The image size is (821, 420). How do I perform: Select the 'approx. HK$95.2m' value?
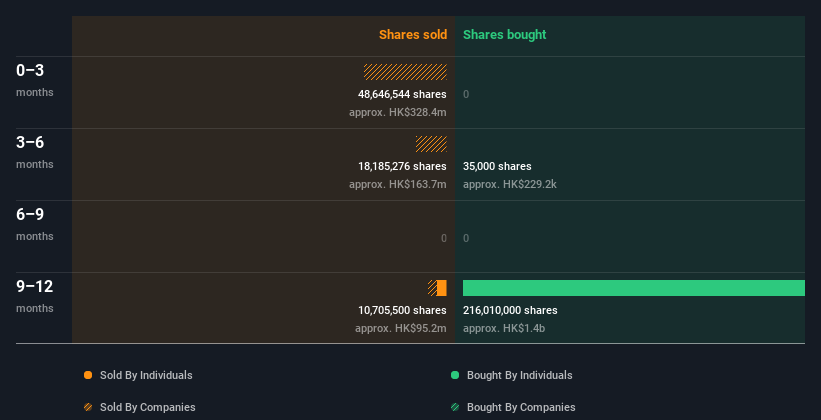(x=401, y=328)
